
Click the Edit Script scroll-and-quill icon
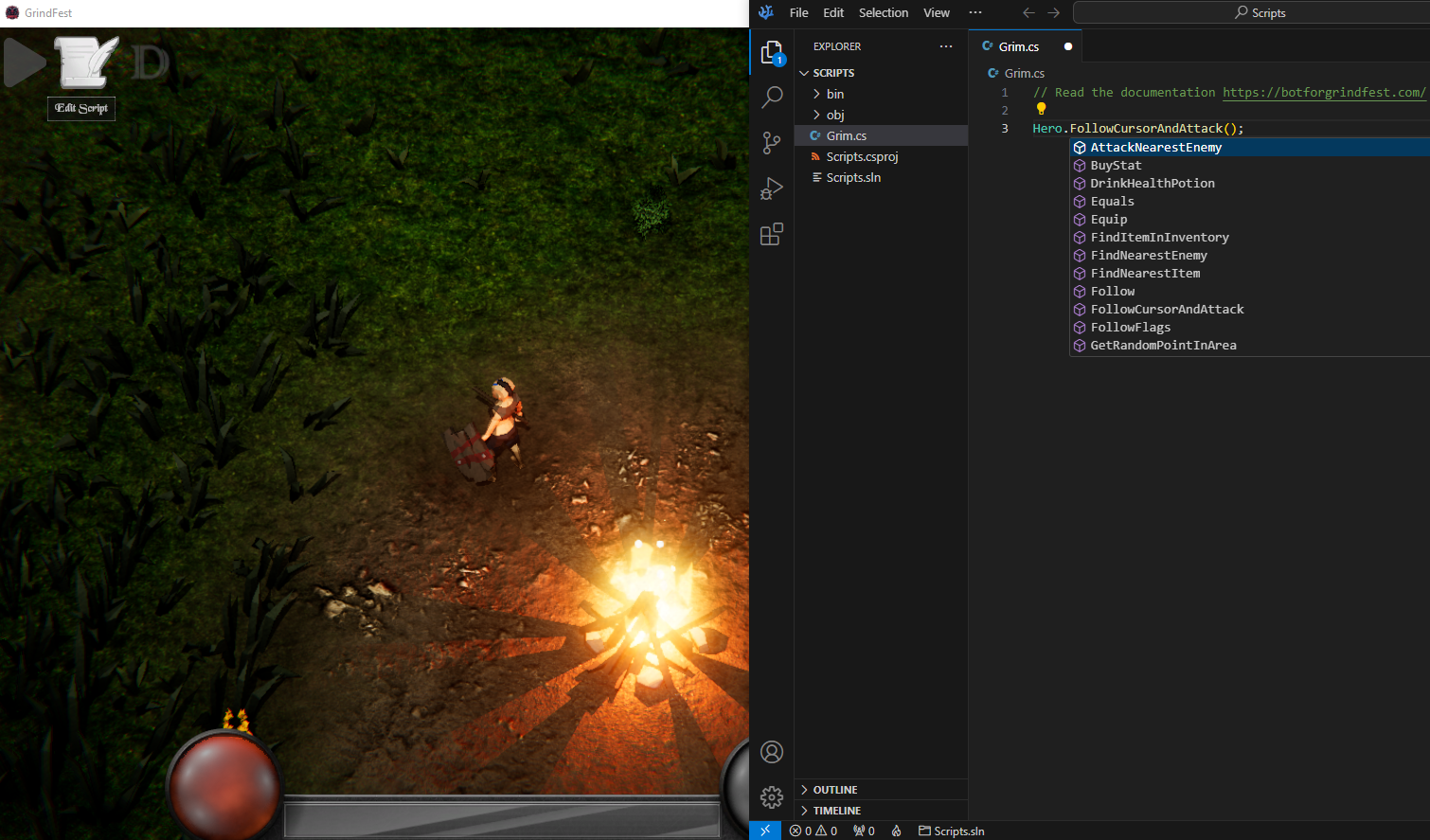pyautogui.click(x=86, y=63)
